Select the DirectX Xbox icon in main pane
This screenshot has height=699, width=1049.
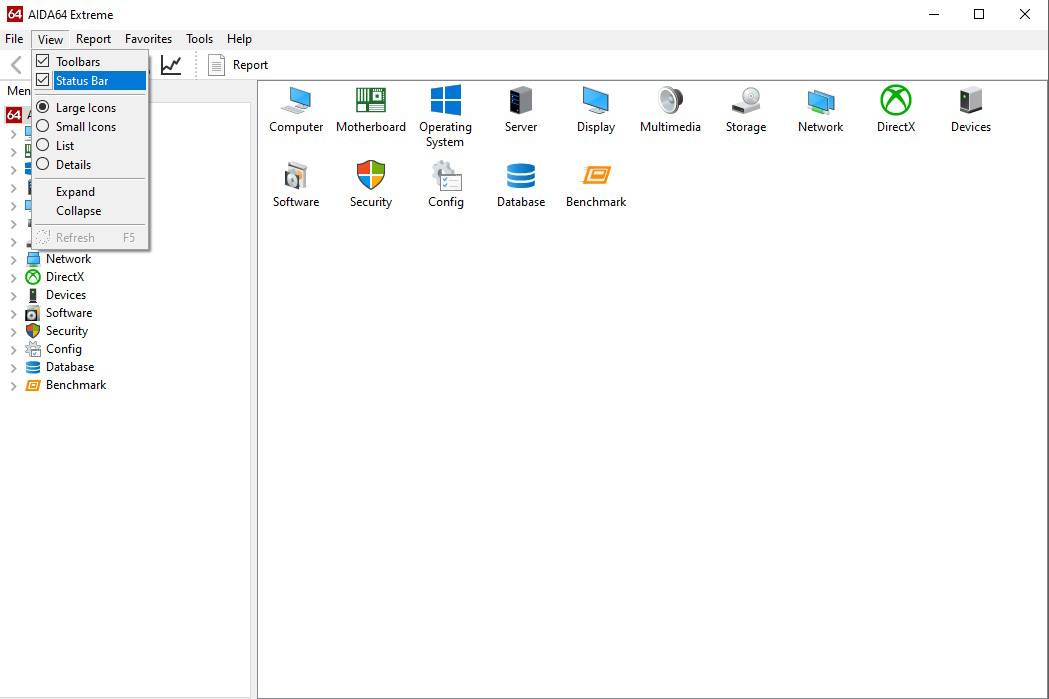[896, 101]
